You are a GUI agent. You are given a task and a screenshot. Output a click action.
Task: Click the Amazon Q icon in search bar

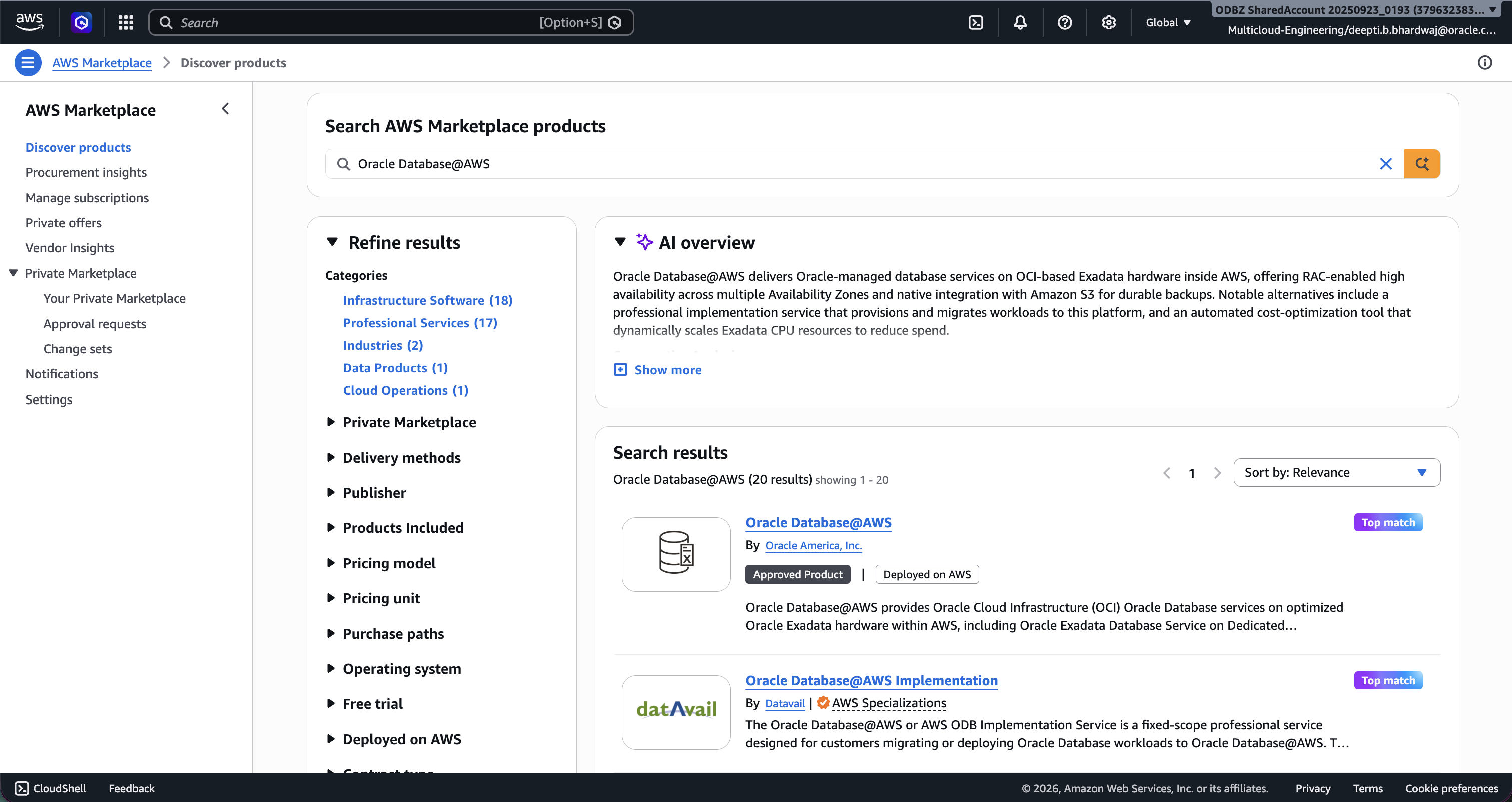(614, 23)
